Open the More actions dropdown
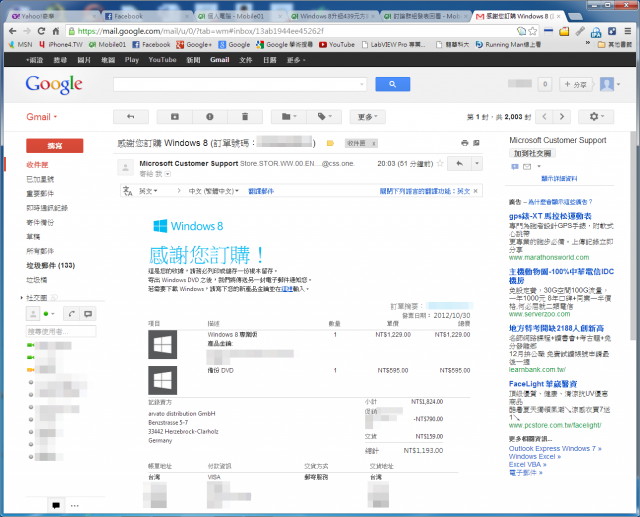 [x=367, y=117]
